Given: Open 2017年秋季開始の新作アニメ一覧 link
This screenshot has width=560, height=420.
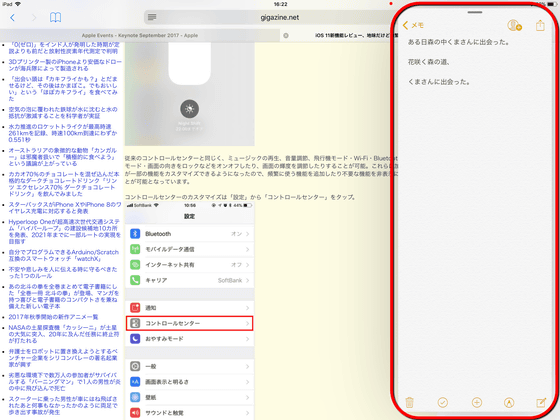Looking at the screenshot, I should [53, 317].
